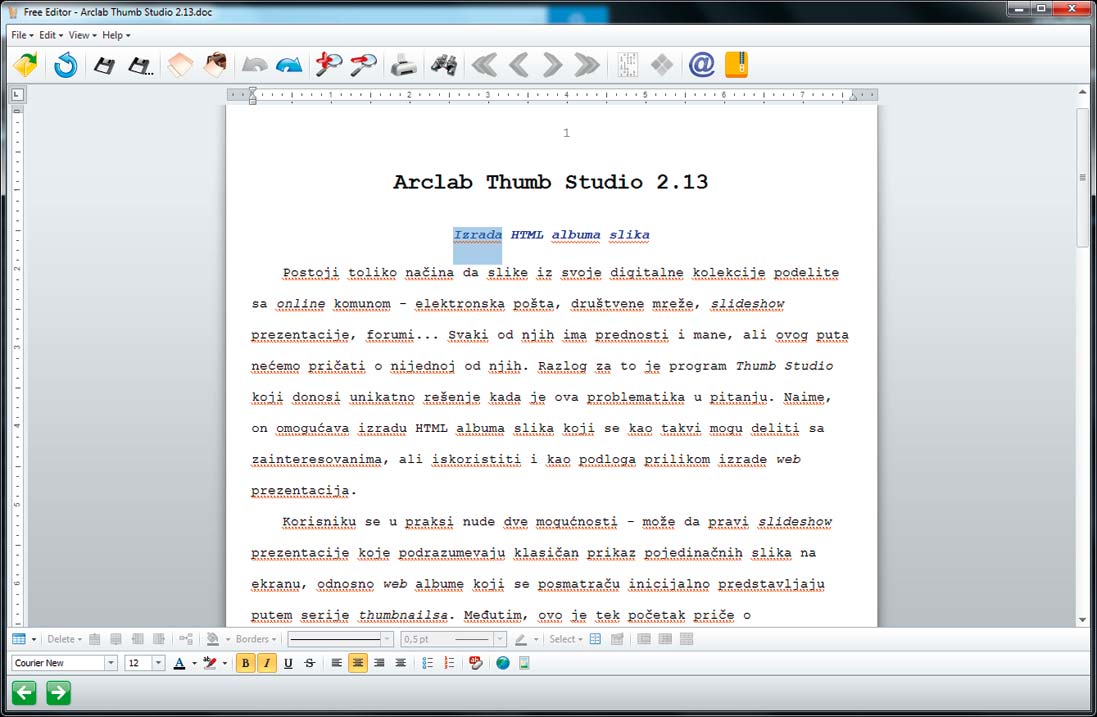Expand the font color dropdown arrow
The height and width of the screenshot is (717, 1097).
coord(194,663)
